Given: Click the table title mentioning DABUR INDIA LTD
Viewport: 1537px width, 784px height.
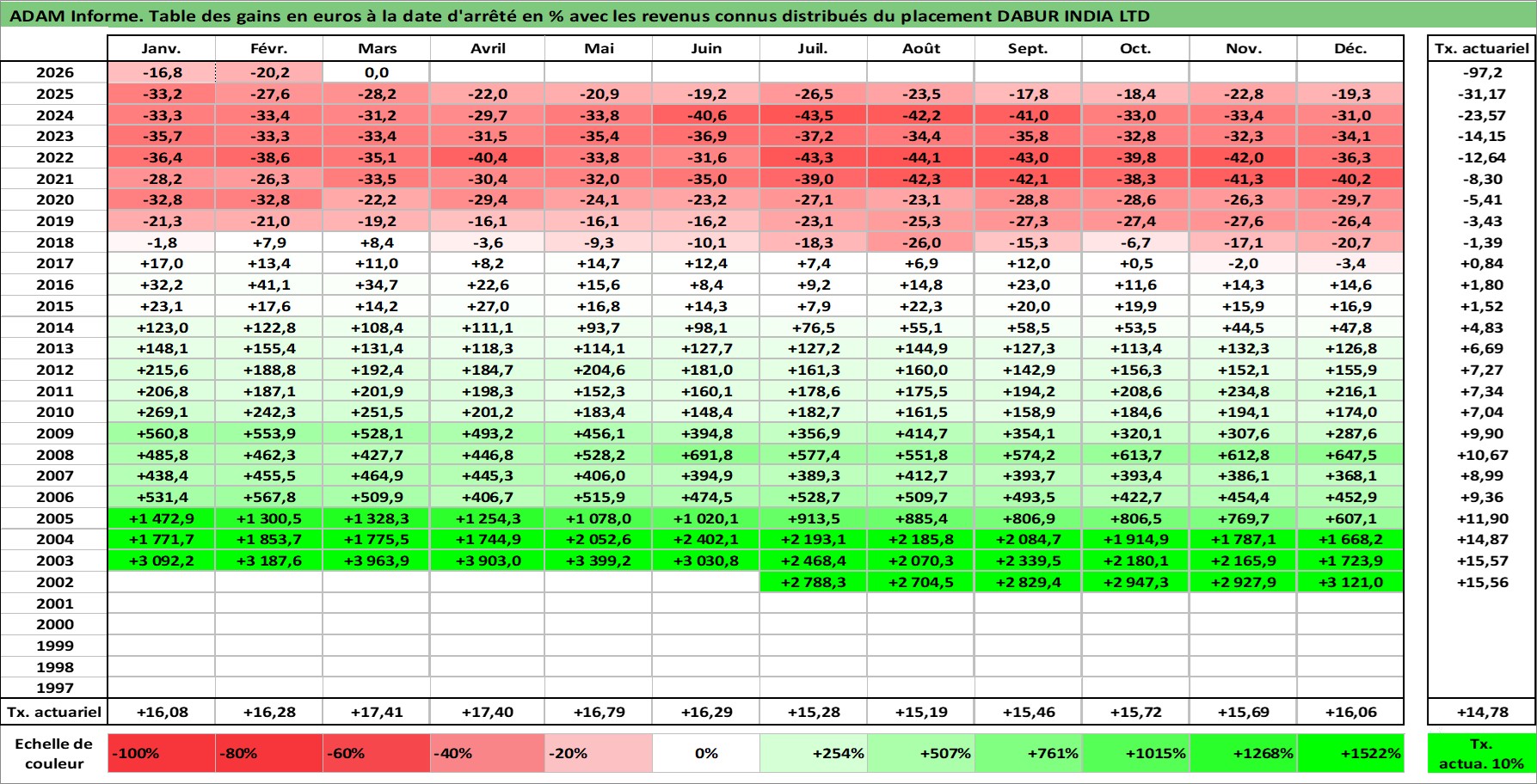Looking at the screenshot, I should [579, 15].
